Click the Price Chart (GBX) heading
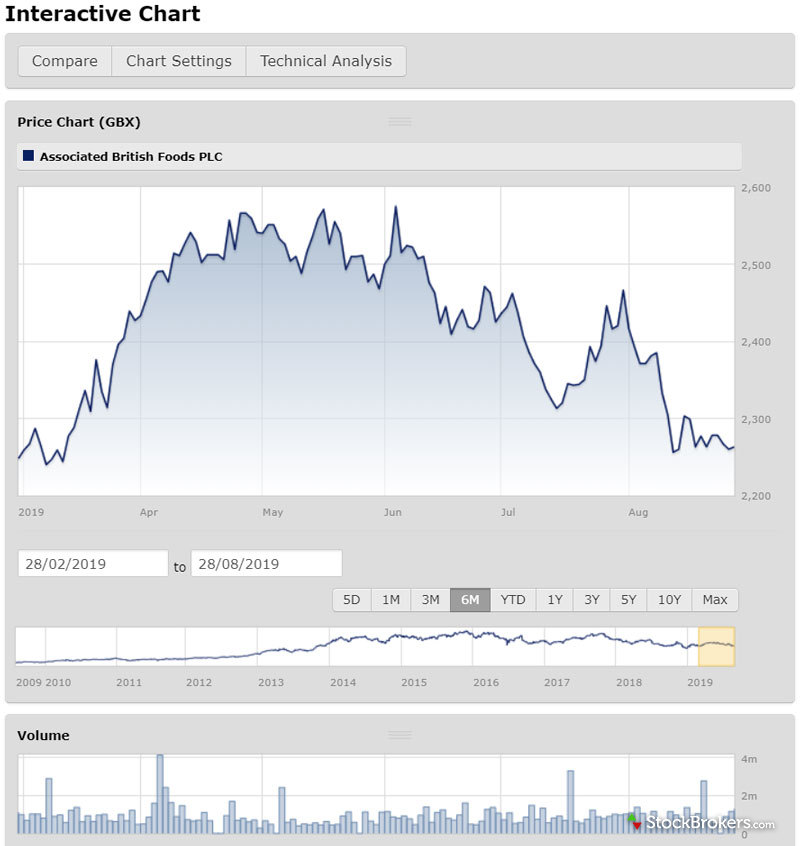Screen dimensions: 800x846 click(x=79, y=122)
